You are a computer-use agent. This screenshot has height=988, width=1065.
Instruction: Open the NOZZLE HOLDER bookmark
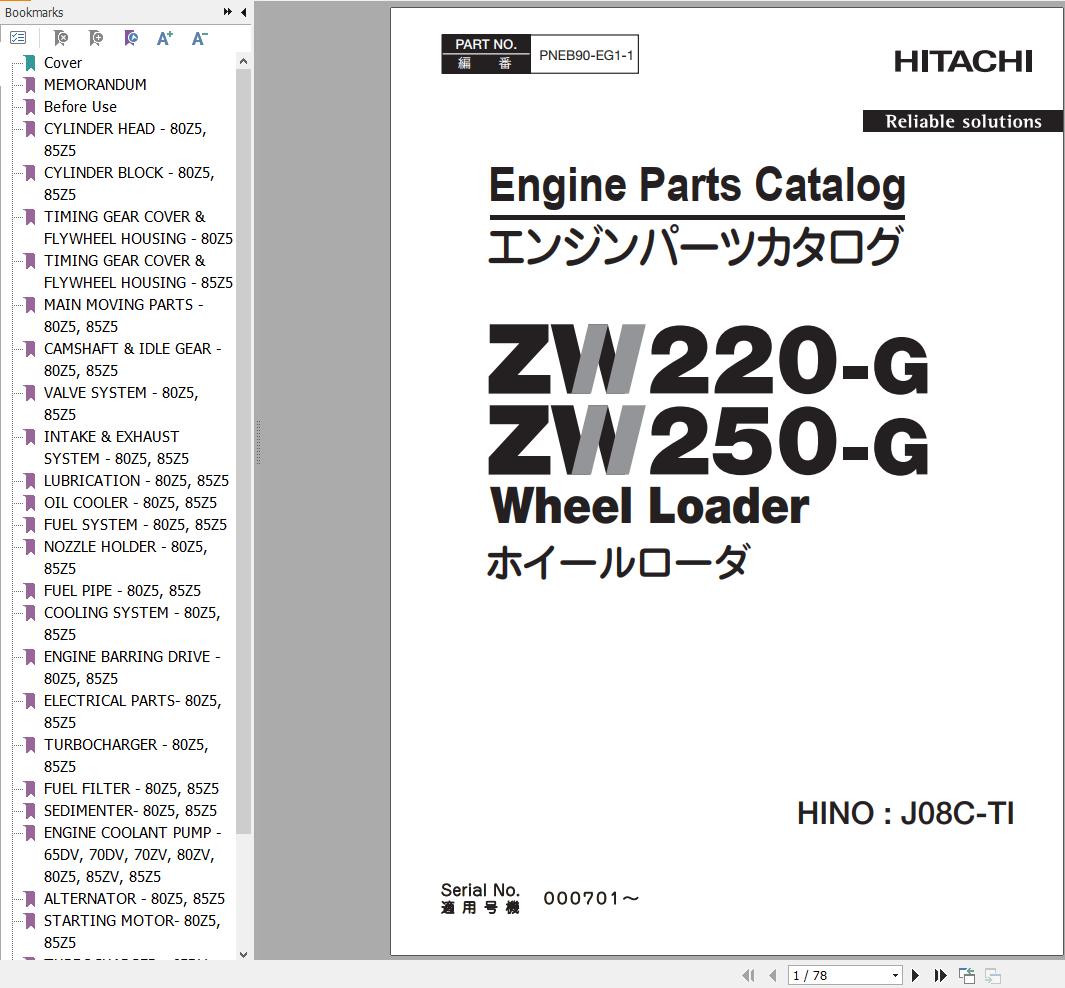tap(126, 557)
